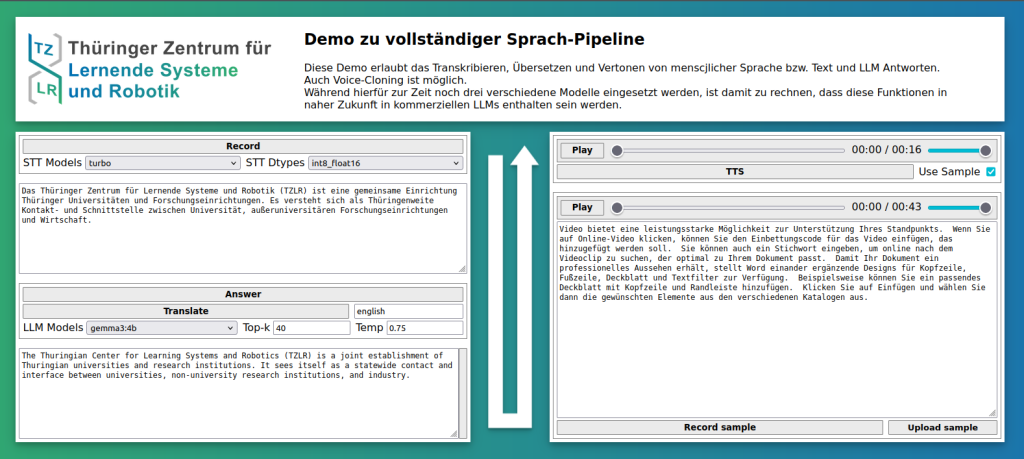Click the seek slider of the 00:16 audio

coord(730,151)
